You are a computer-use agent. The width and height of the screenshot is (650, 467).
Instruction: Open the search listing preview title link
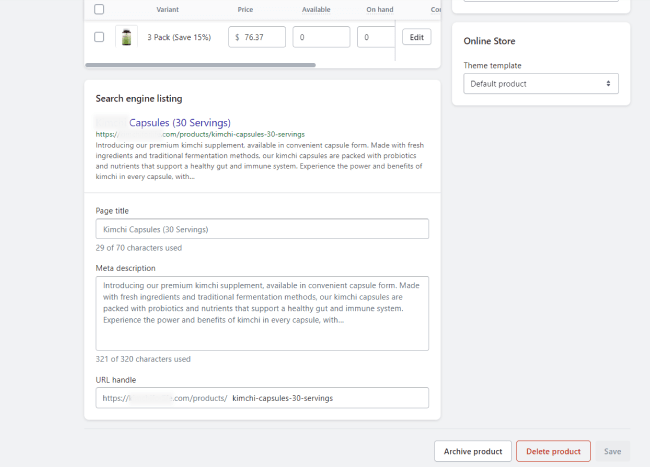pyautogui.click(x=180, y=123)
